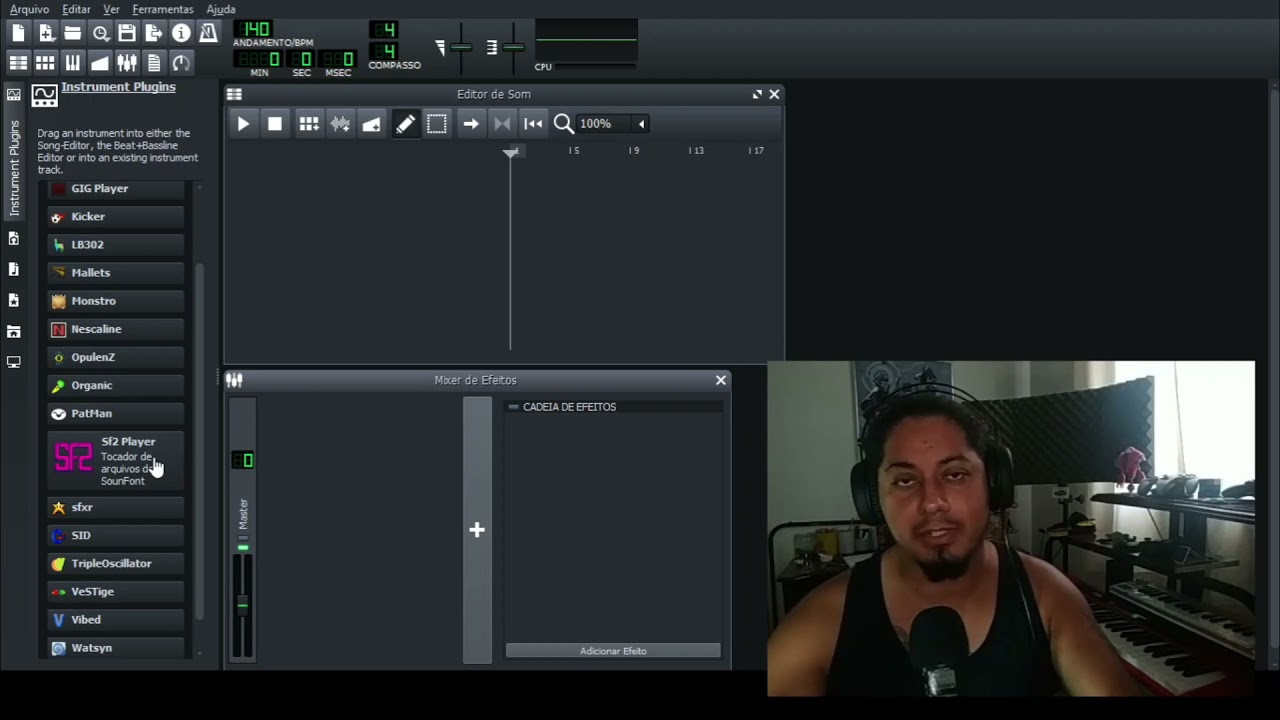The width and height of the screenshot is (1280, 720).
Task: Open the Ferramentas menu
Action: tap(163, 9)
